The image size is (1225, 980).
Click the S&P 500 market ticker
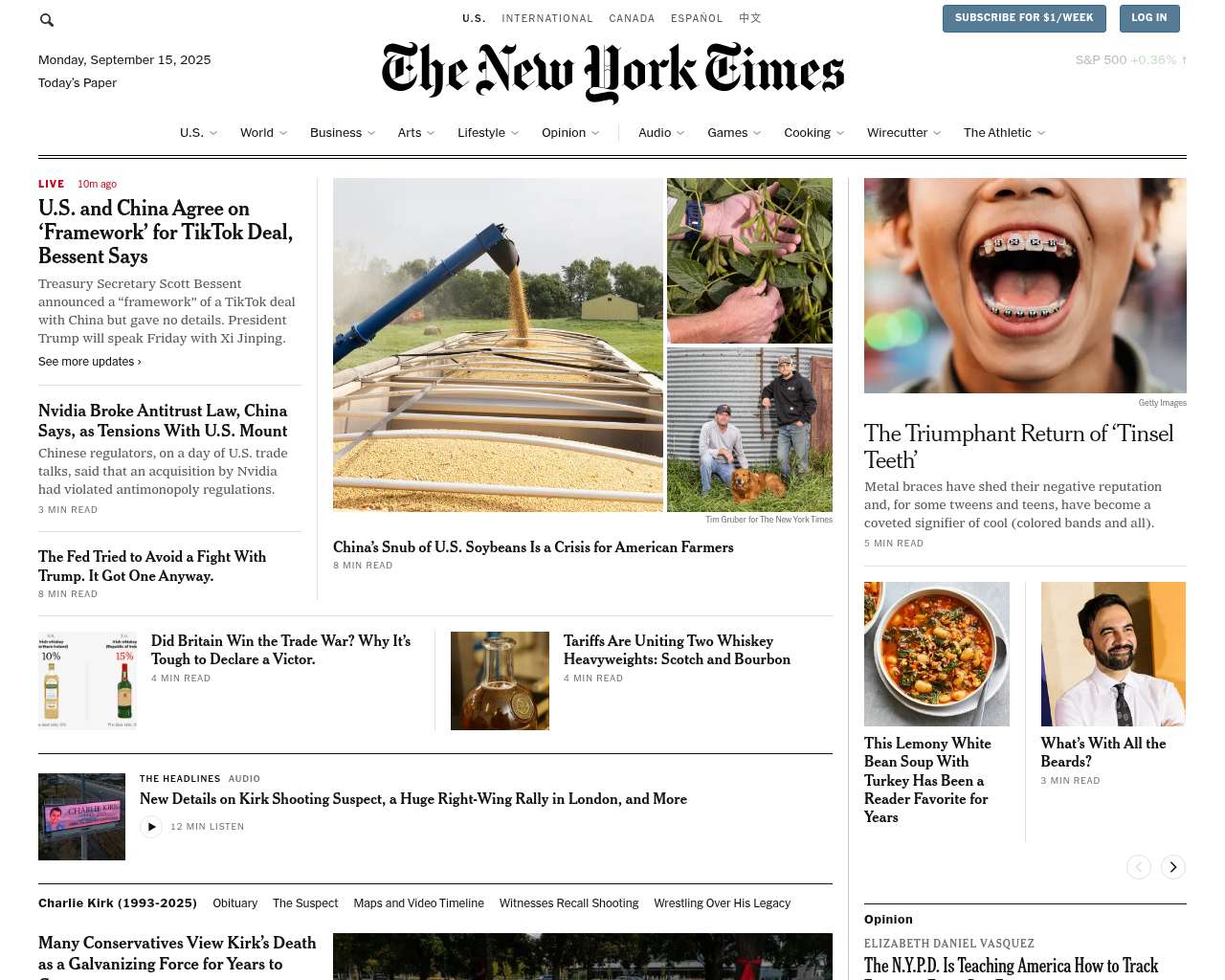1131,60
